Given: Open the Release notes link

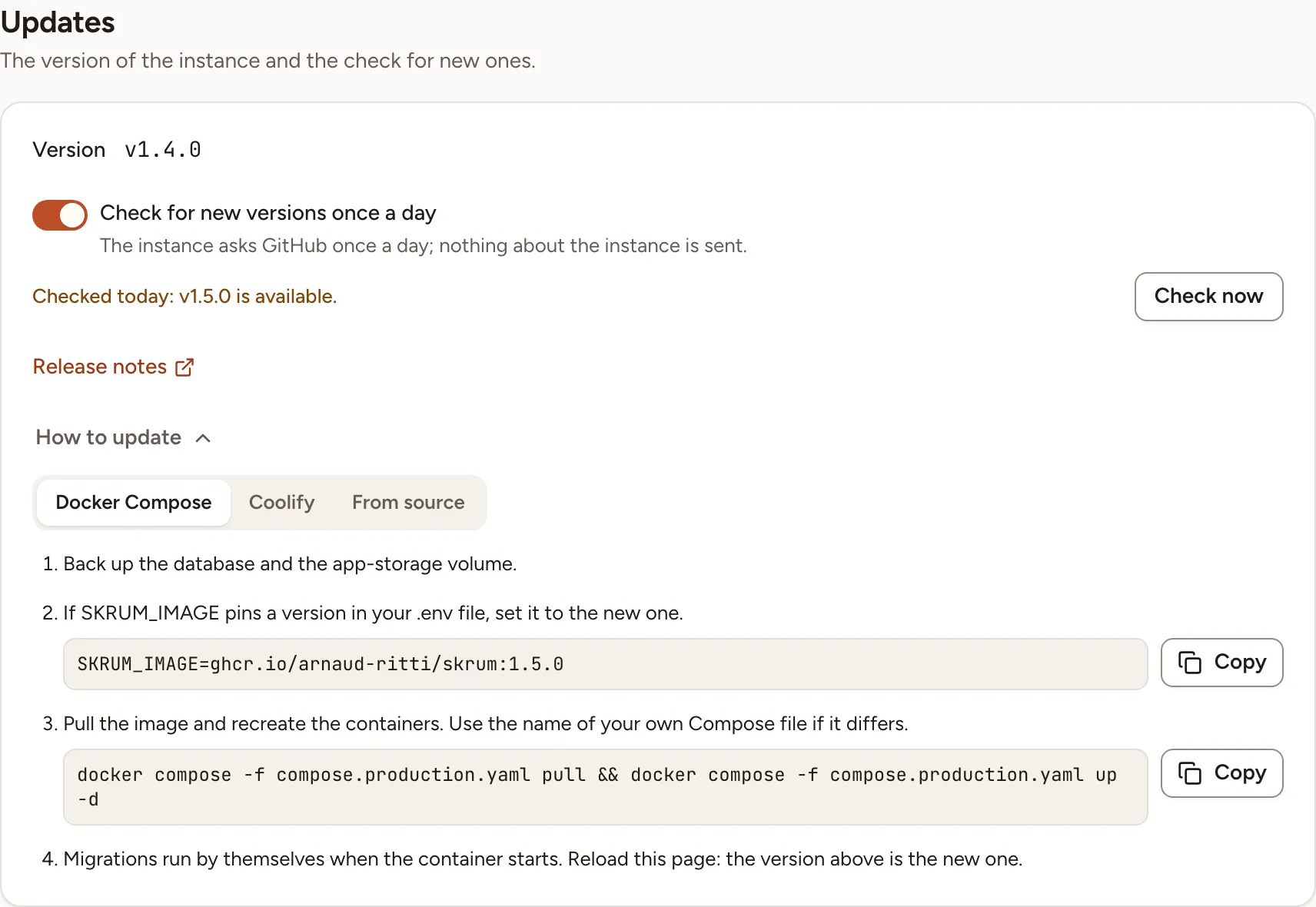Looking at the screenshot, I should click(113, 367).
